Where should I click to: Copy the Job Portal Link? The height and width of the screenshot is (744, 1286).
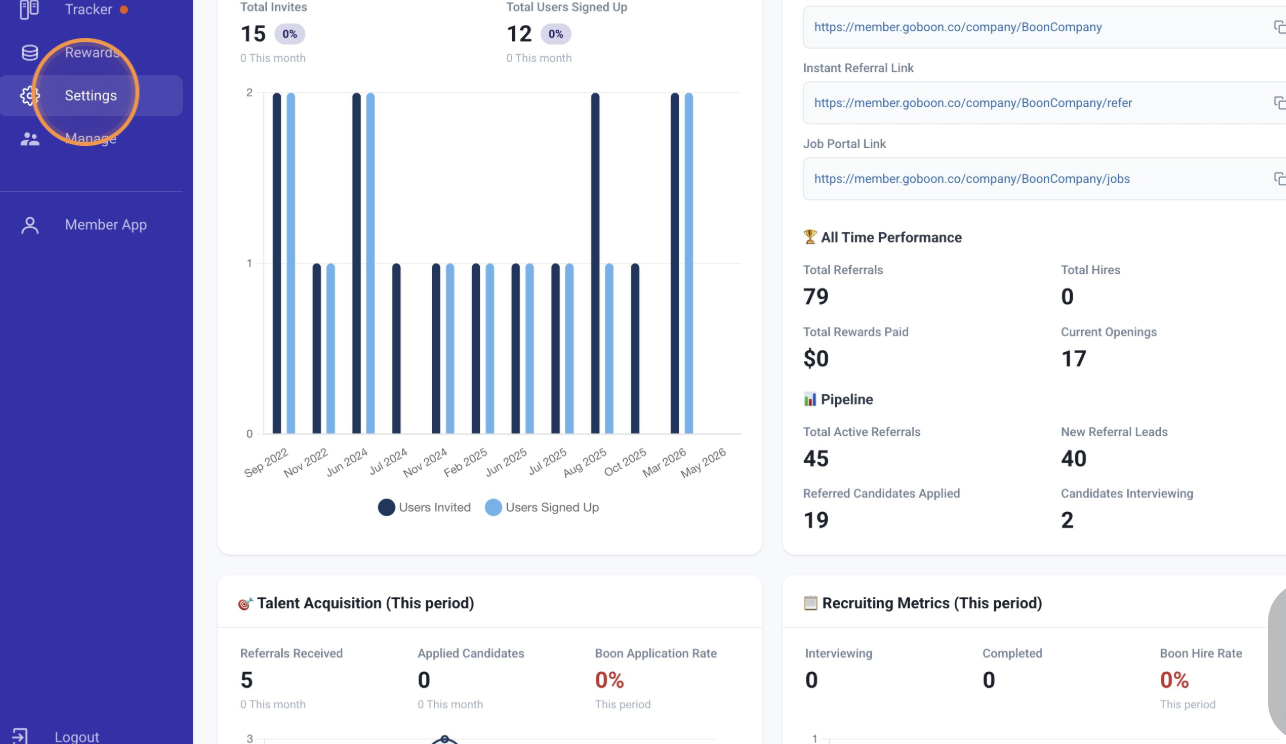pyautogui.click(x=1279, y=179)
